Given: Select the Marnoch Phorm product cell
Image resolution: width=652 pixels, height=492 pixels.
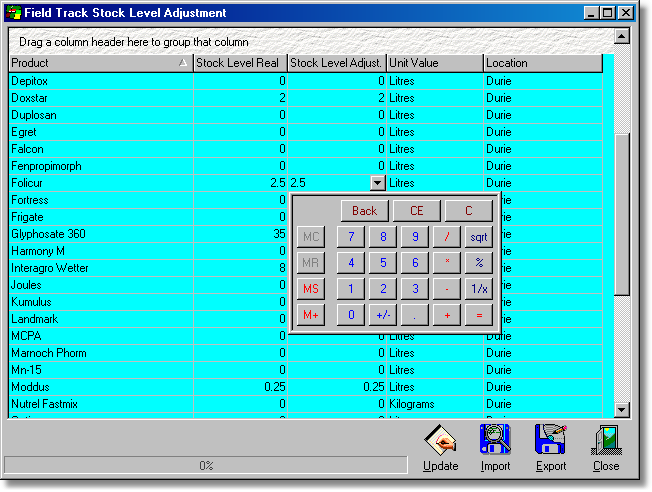Looking at the screenshot, I should tap(101, 353).
